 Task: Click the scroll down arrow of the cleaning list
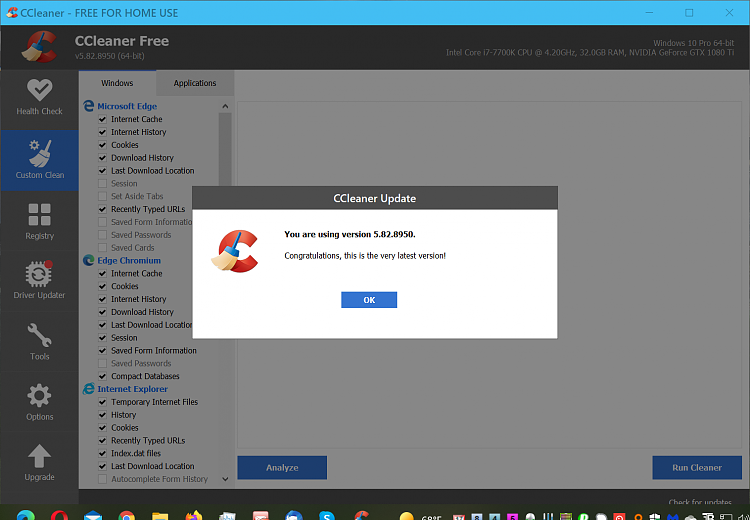pyautogui.click(x=225, y=479)
